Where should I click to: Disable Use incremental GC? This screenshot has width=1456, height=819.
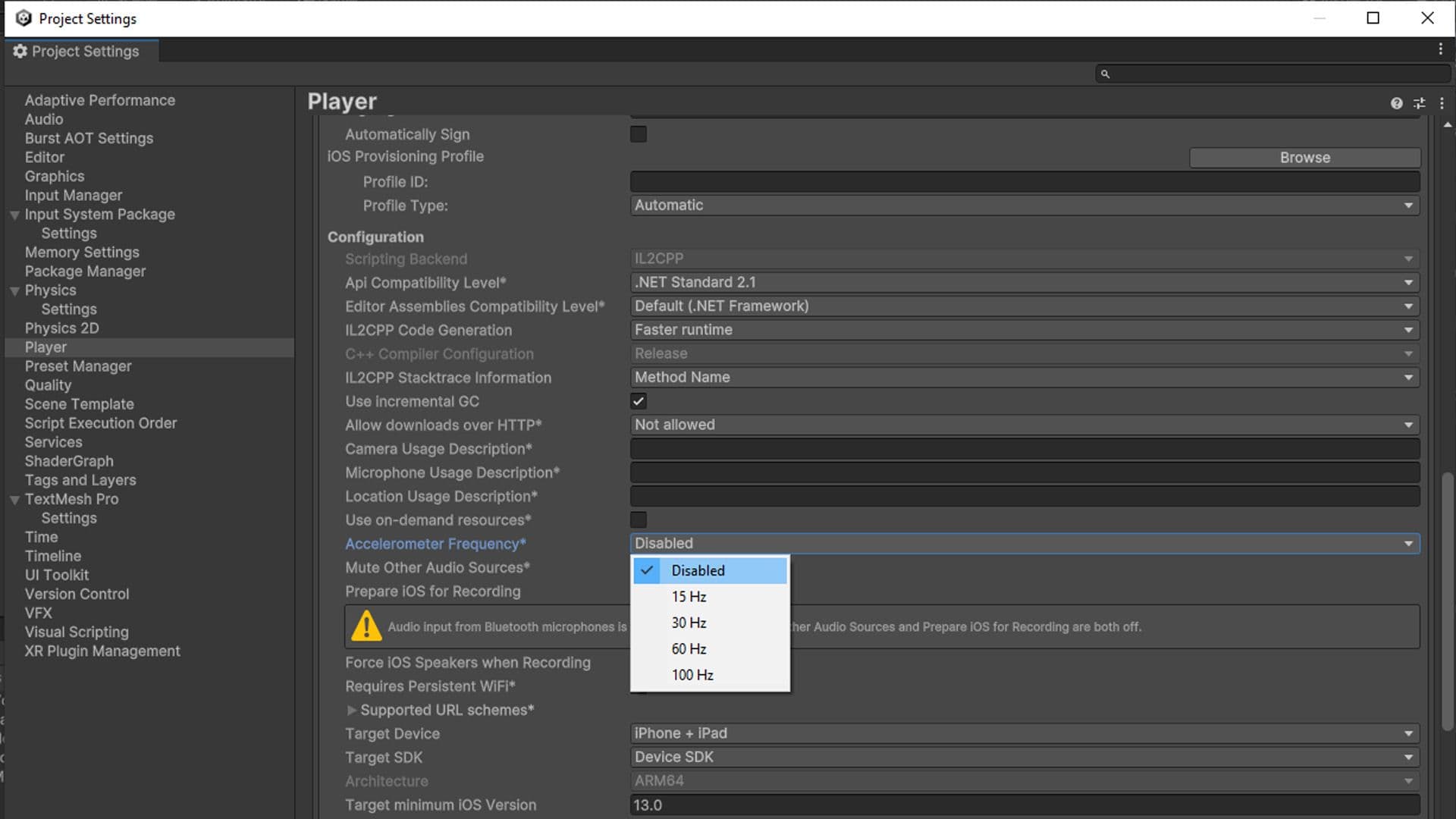[x=639, y=401]
